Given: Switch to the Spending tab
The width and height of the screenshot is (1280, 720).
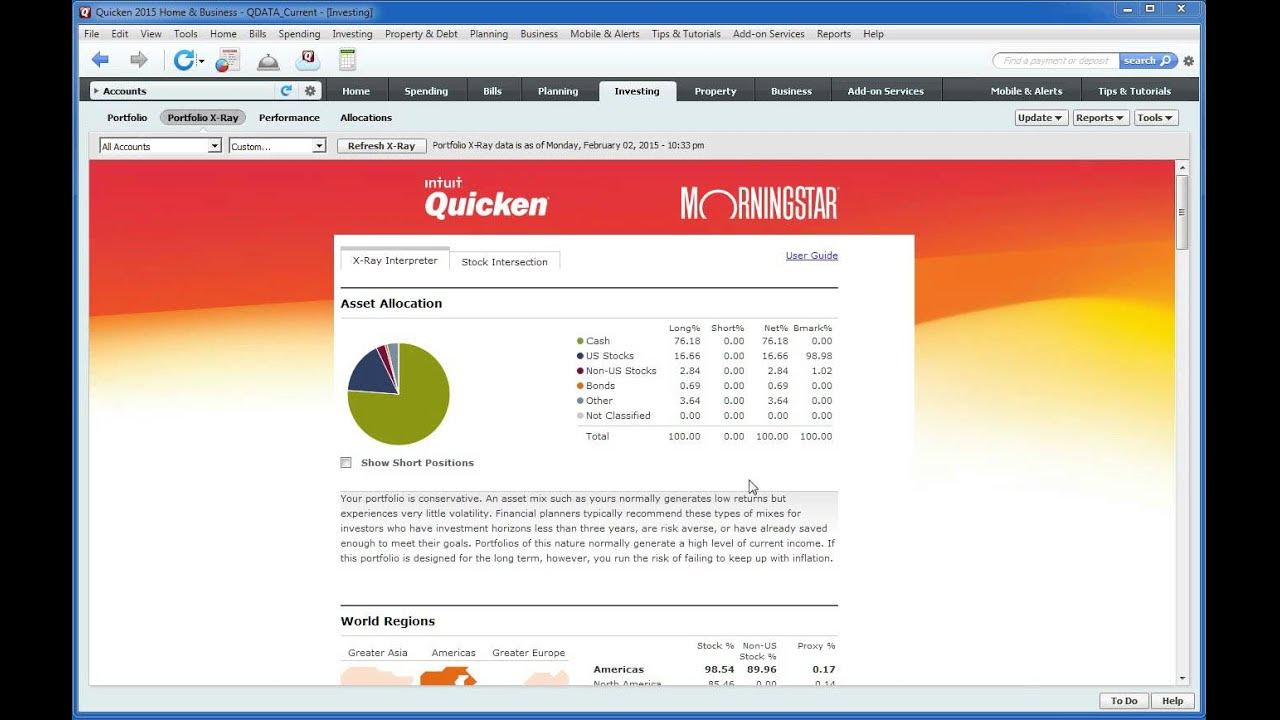Looking at the screenshot, I should click(x=426, y=91).
